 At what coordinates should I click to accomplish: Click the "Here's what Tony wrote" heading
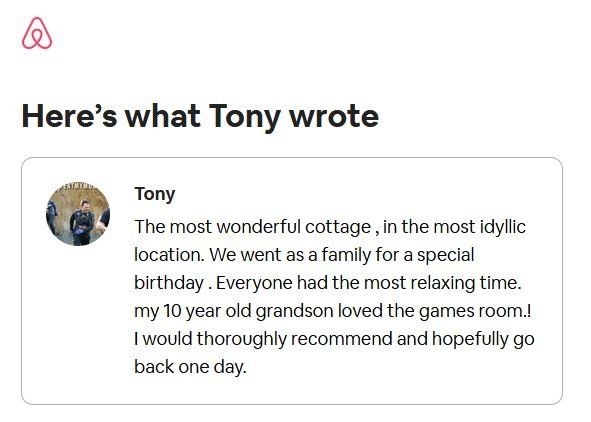200,117
